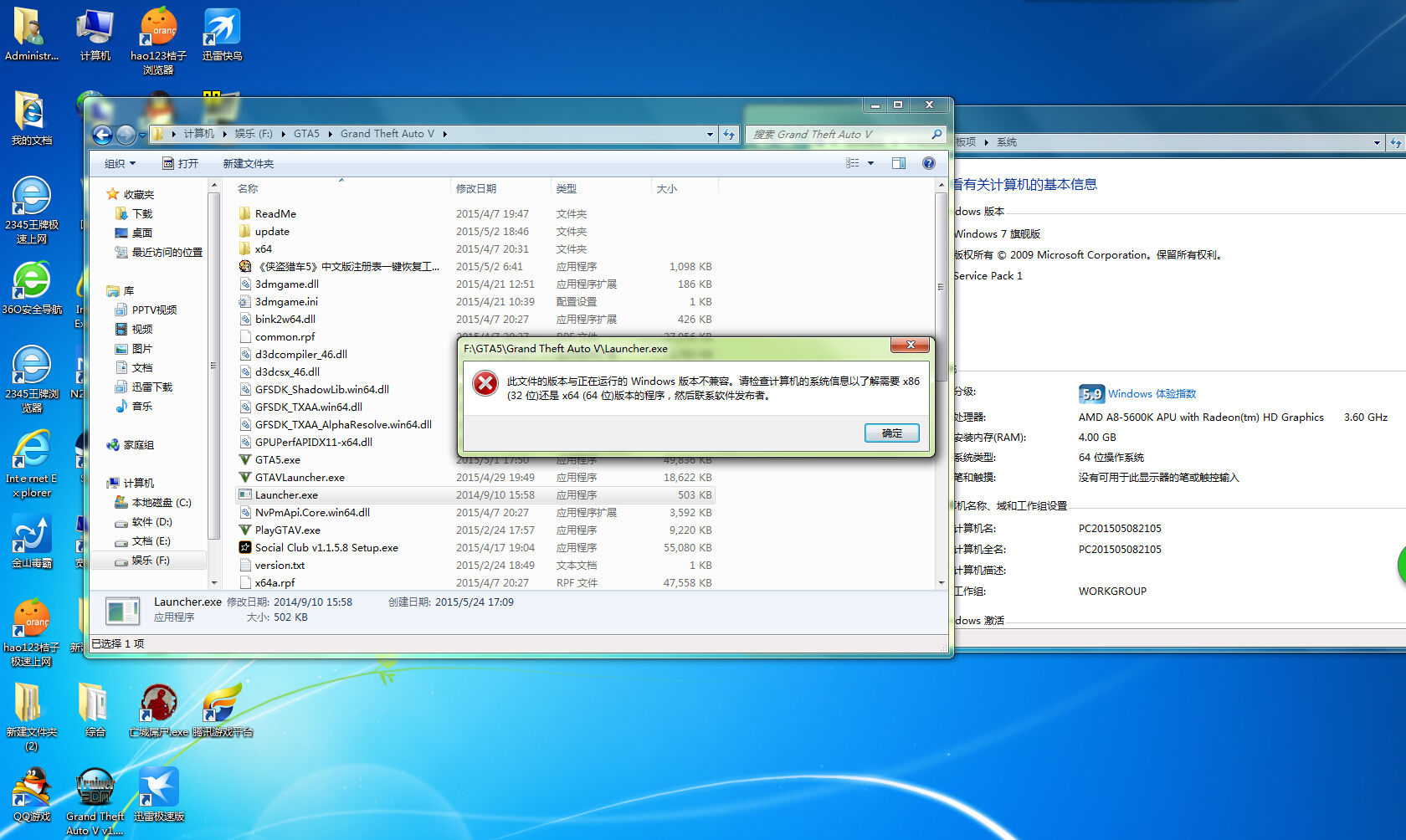Click the file list vertical scrollbar
The image size is (1406, 840).
941,287
